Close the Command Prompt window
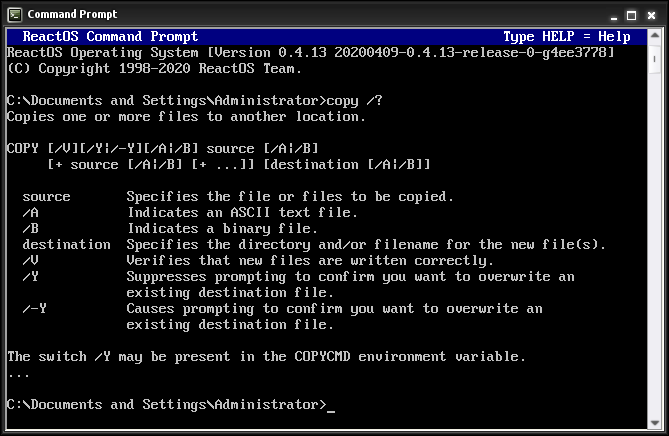 651,15
